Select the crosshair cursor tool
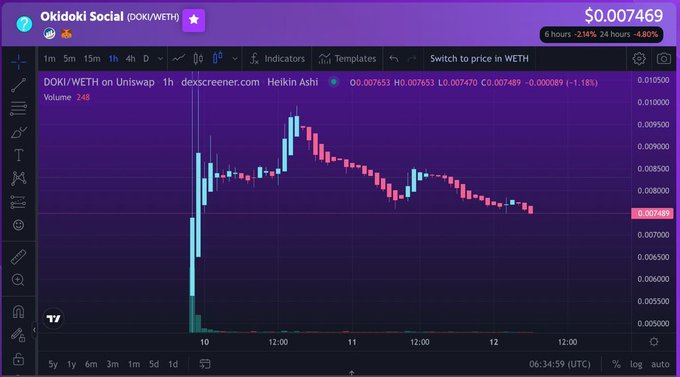 click(x=18, y=62)
